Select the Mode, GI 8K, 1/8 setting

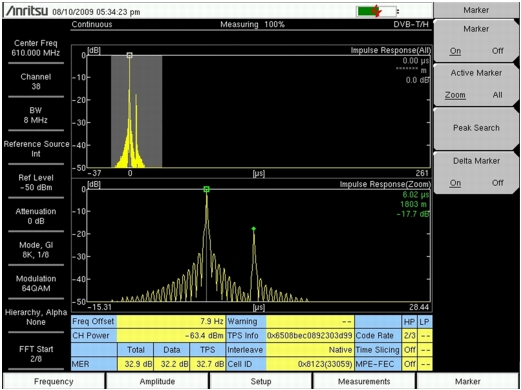tap(36, 250)
